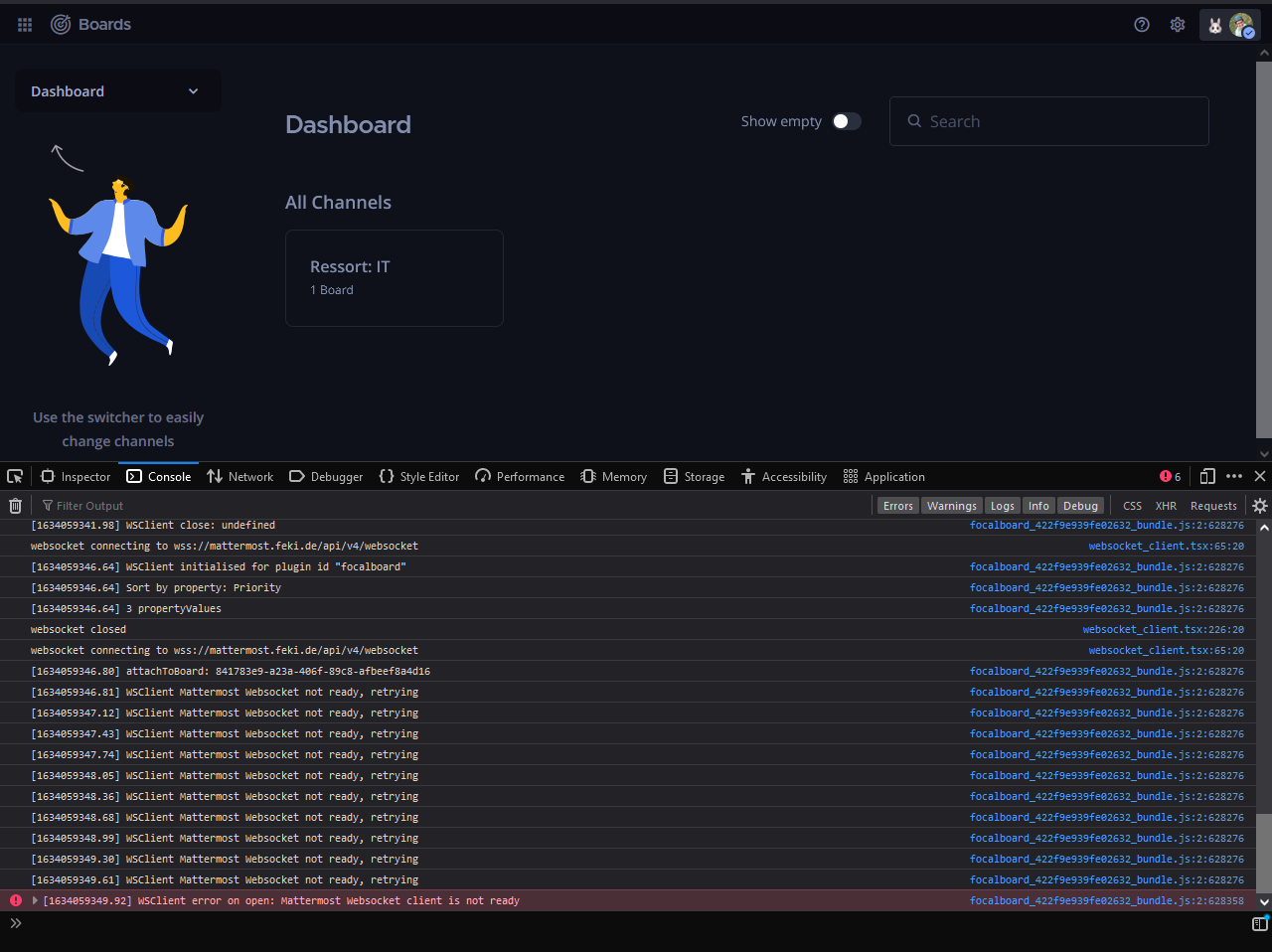Image resolution: width=1272 pixels, height=952 pixels.
Task: Open source link for attachToBoard log
Action: pos(1107,671)
